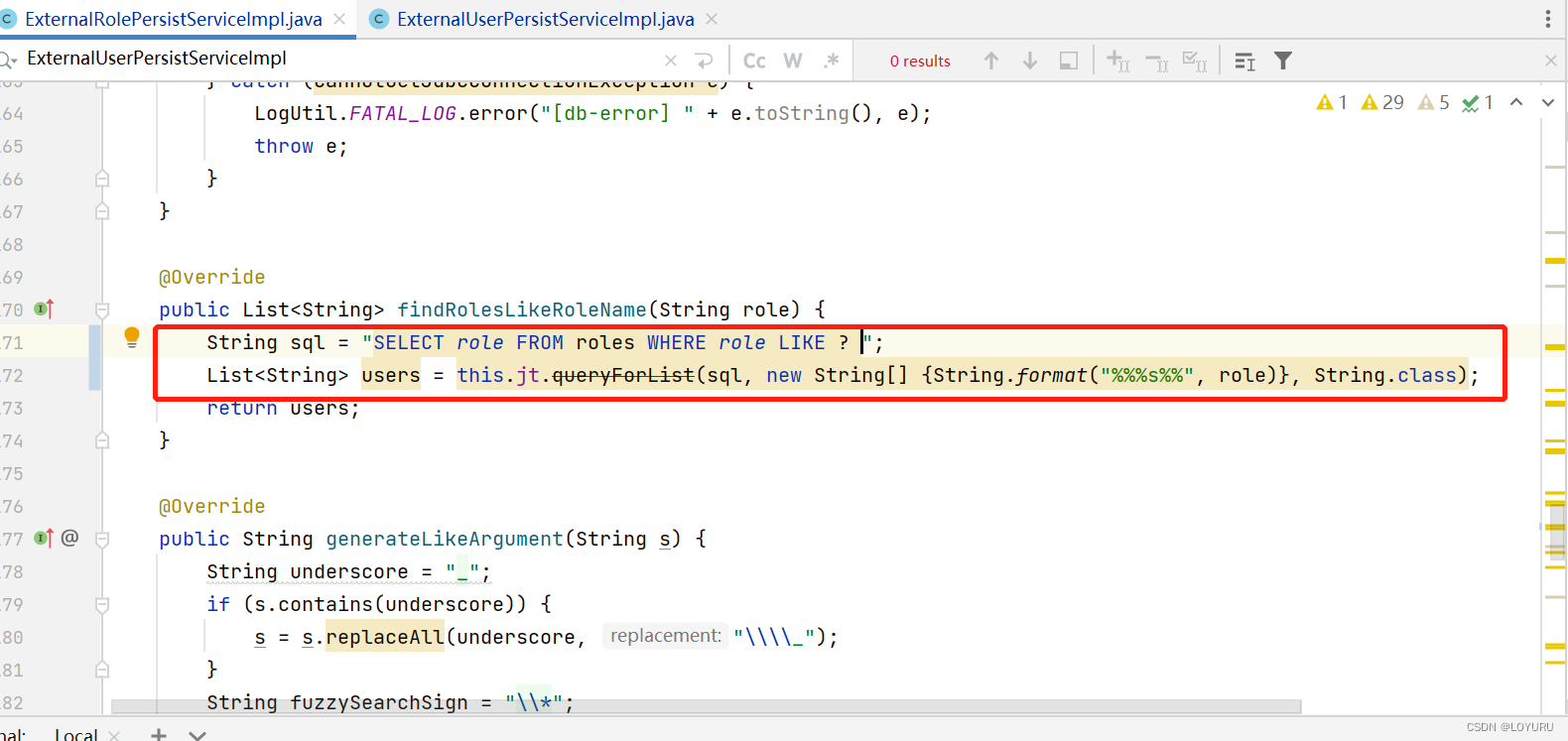The height and width of the screenshot is (741, 1568).
Task: Select all search occurrences
Action: [x=1196, y=62]
